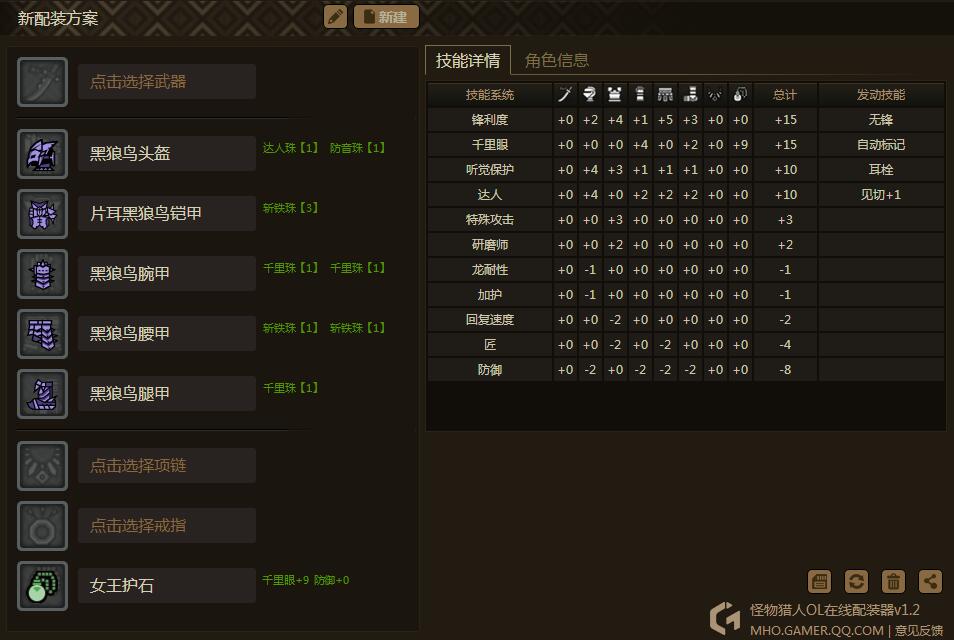The height and width of the screenshot is (640, 954).
Task: Click the 新建 button
Action: click(x=386, y=17)
